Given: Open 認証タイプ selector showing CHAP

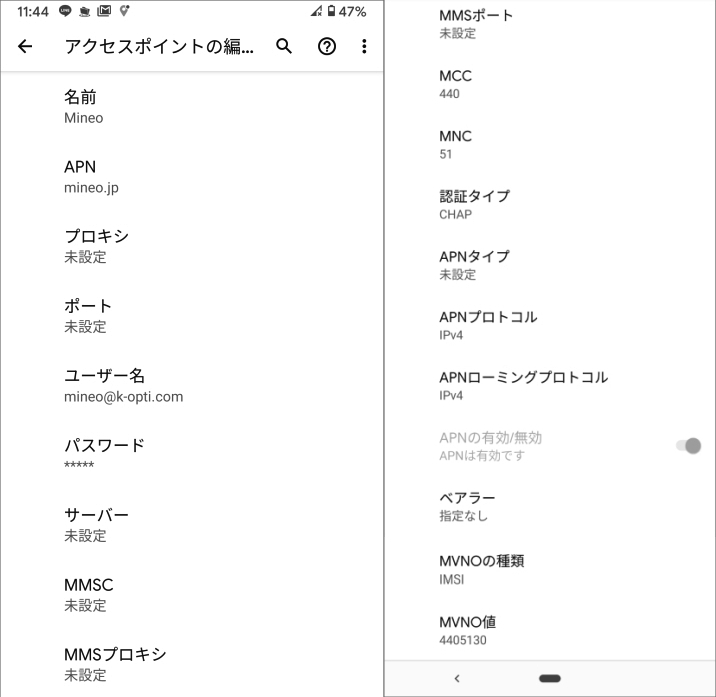Looking at the screenshot, I should [x=550, y=205].
